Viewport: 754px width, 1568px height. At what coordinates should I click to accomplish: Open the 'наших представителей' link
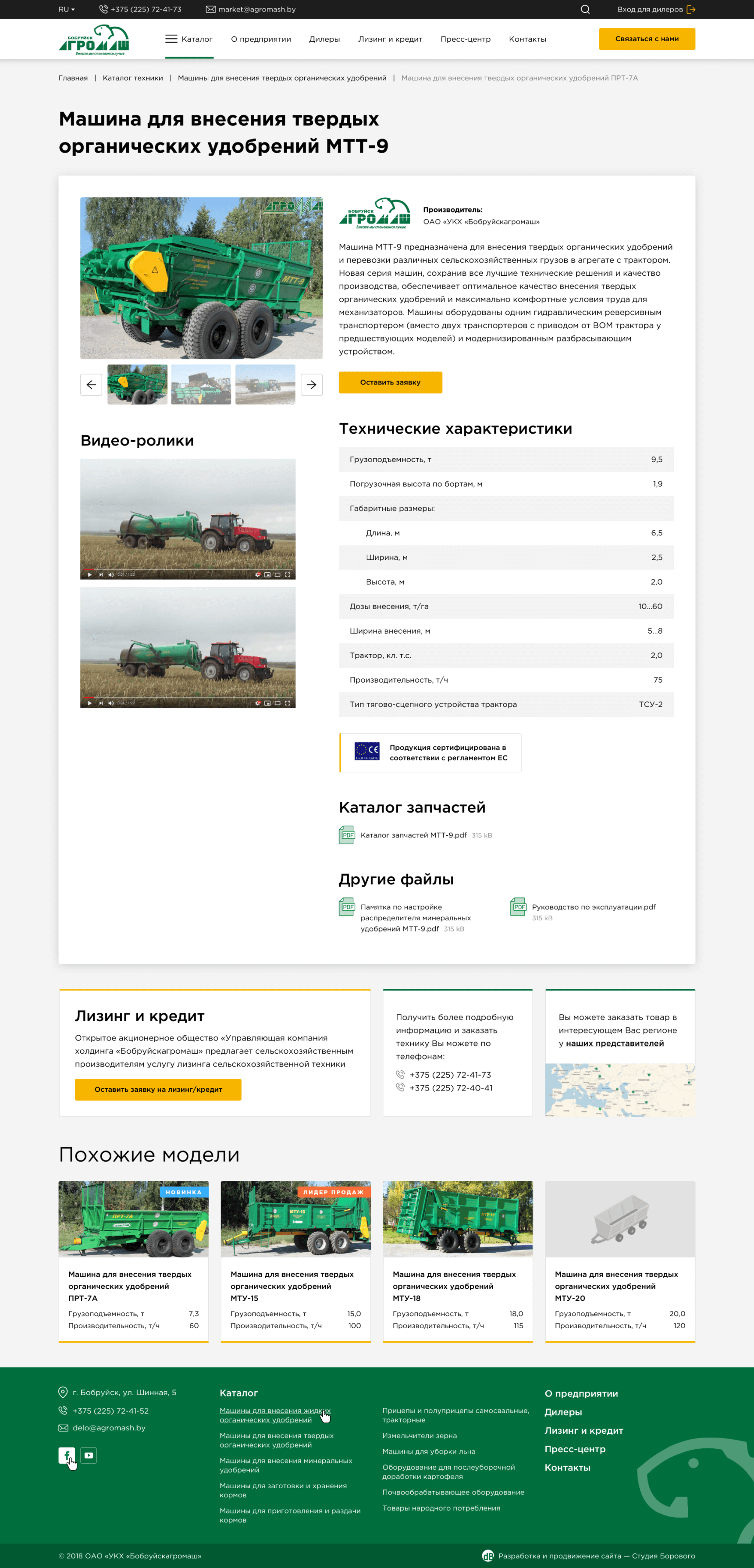click(615, 1043)
